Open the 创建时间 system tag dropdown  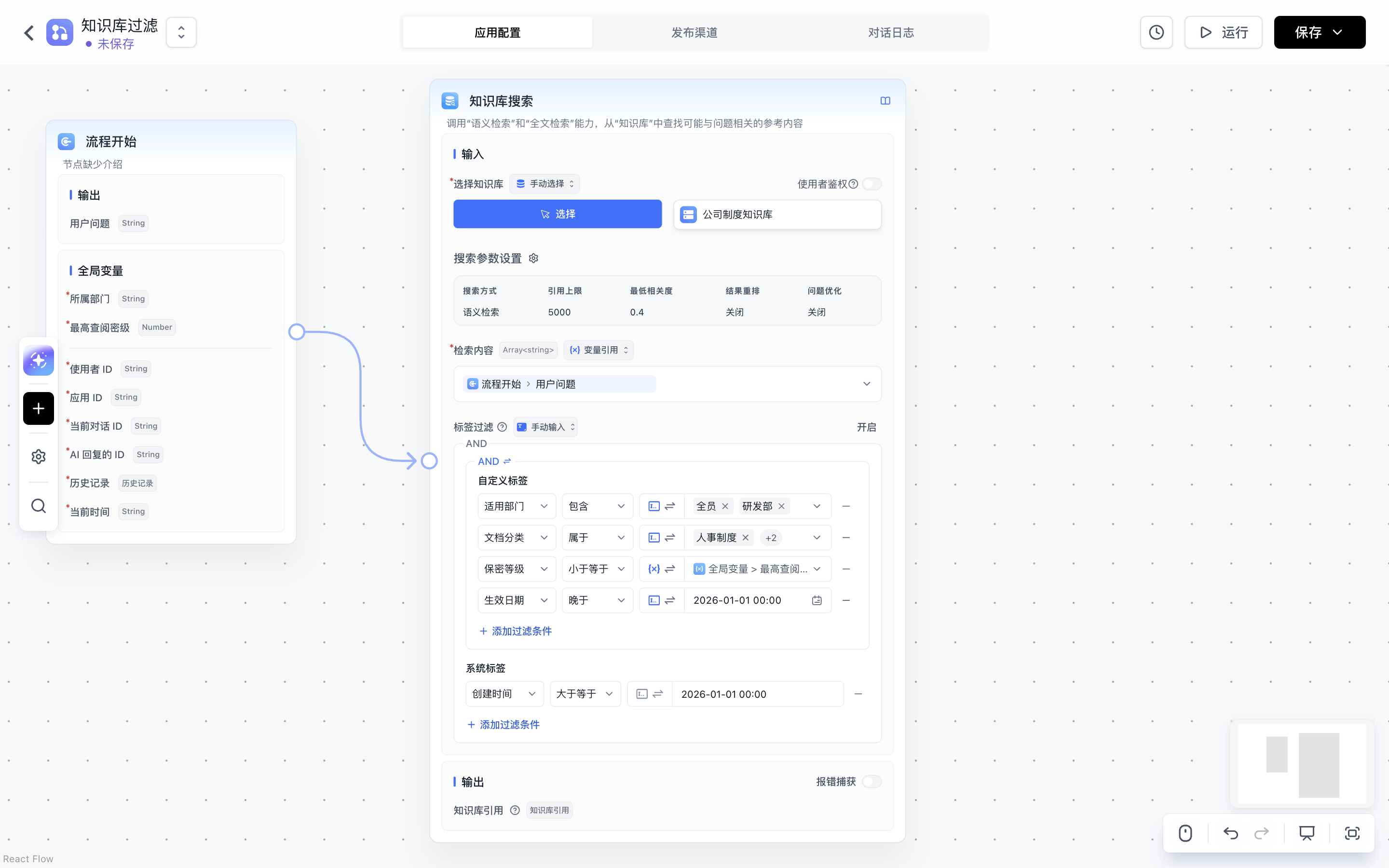(x=504, y=693)
